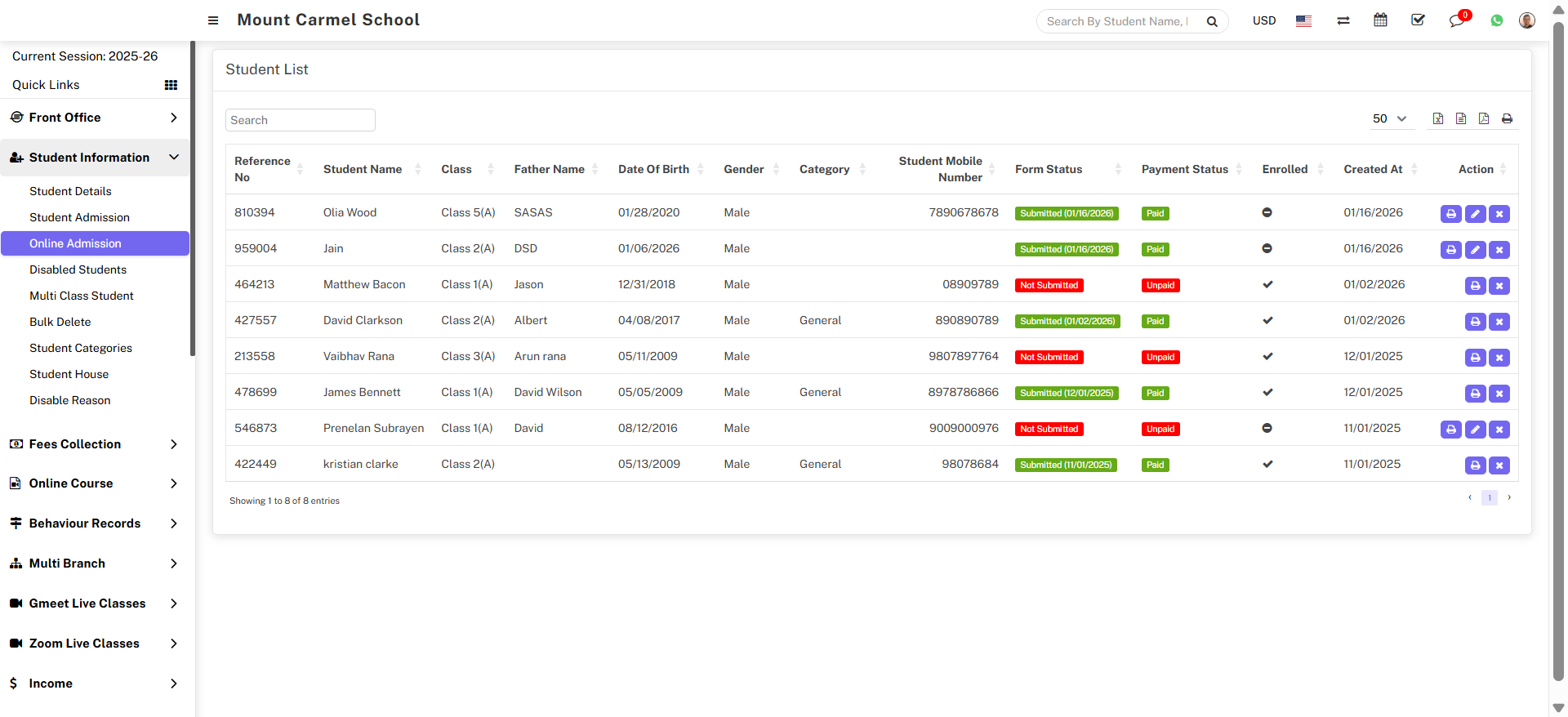Click the student list Search field

(300, 120)
